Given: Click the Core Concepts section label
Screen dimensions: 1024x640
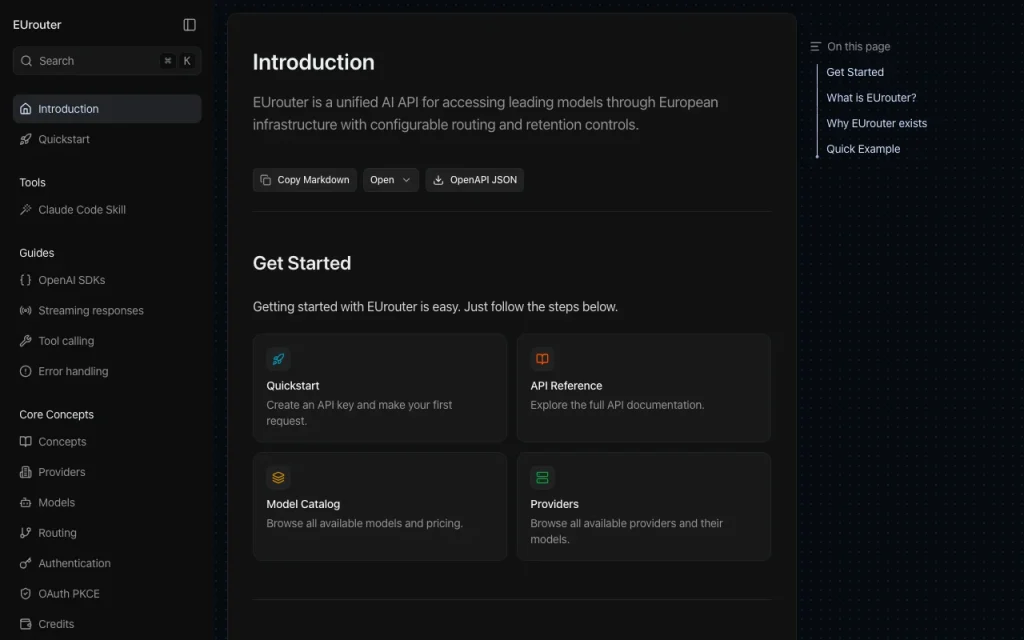Looking at the screenshot, I should pyautogui.click(x=56, y=415).
